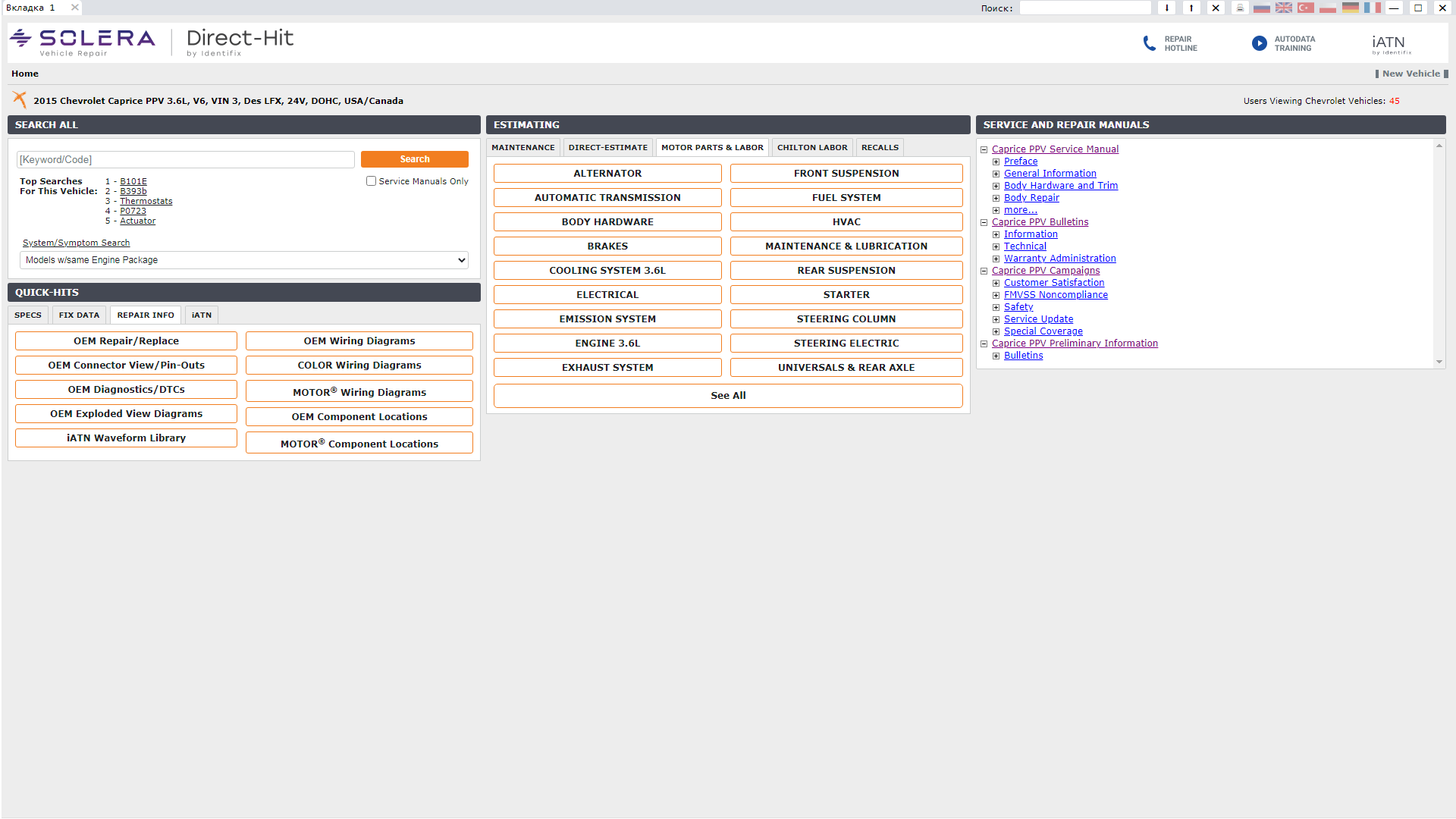Expand the Special Coverage node
Image resolution: width=1456 pixels, height=819 pixels.
(x=996, y=331)
